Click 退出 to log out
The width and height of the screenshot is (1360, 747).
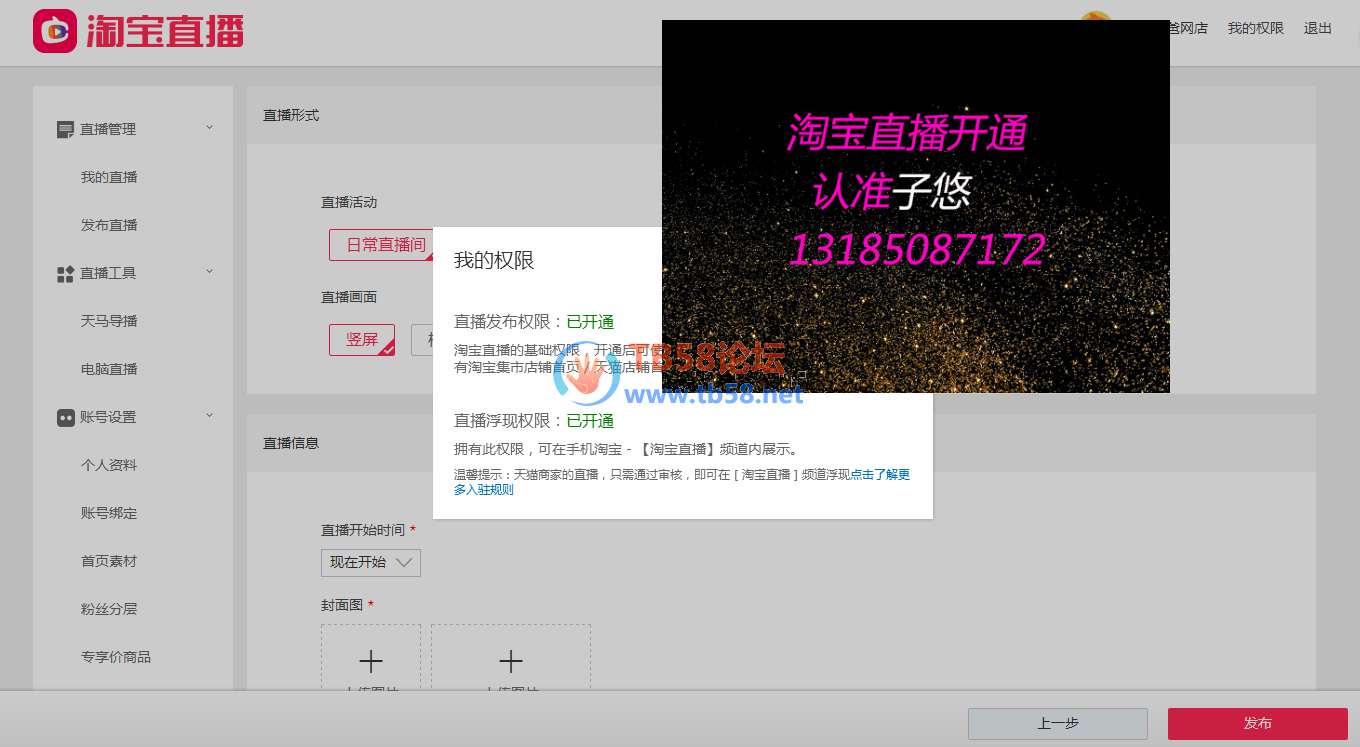1317,28
